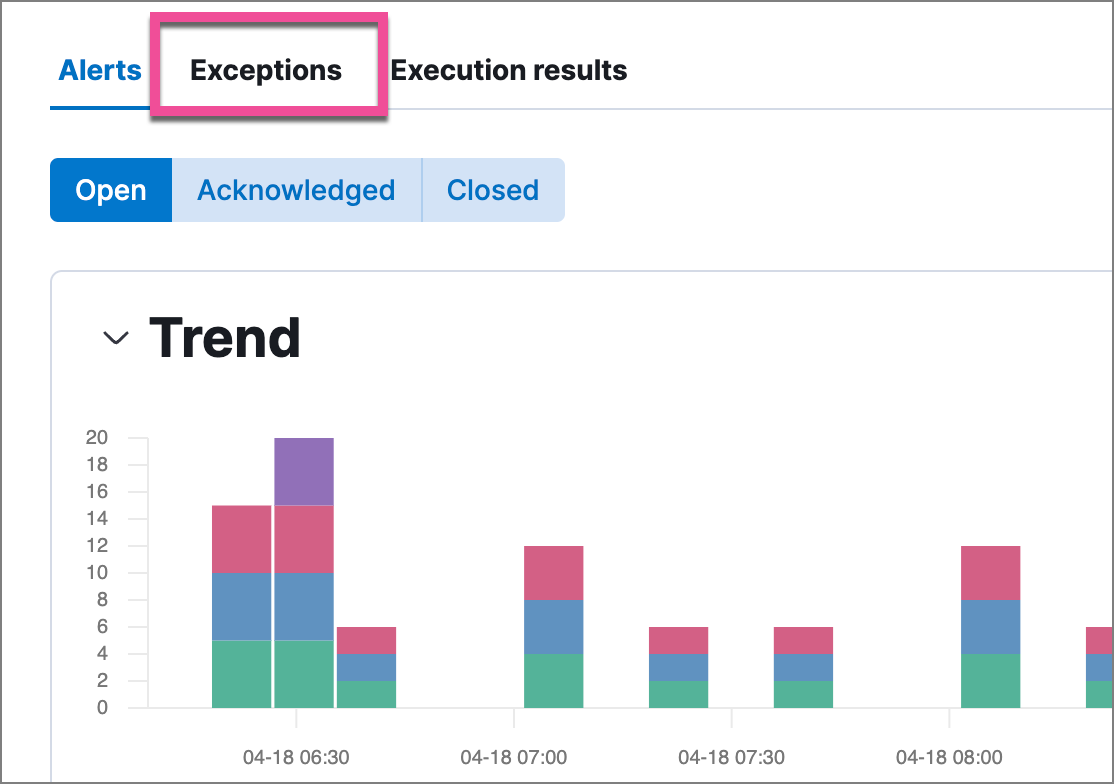
Task: Collapse the Trend section chevron
Action: 113,337
